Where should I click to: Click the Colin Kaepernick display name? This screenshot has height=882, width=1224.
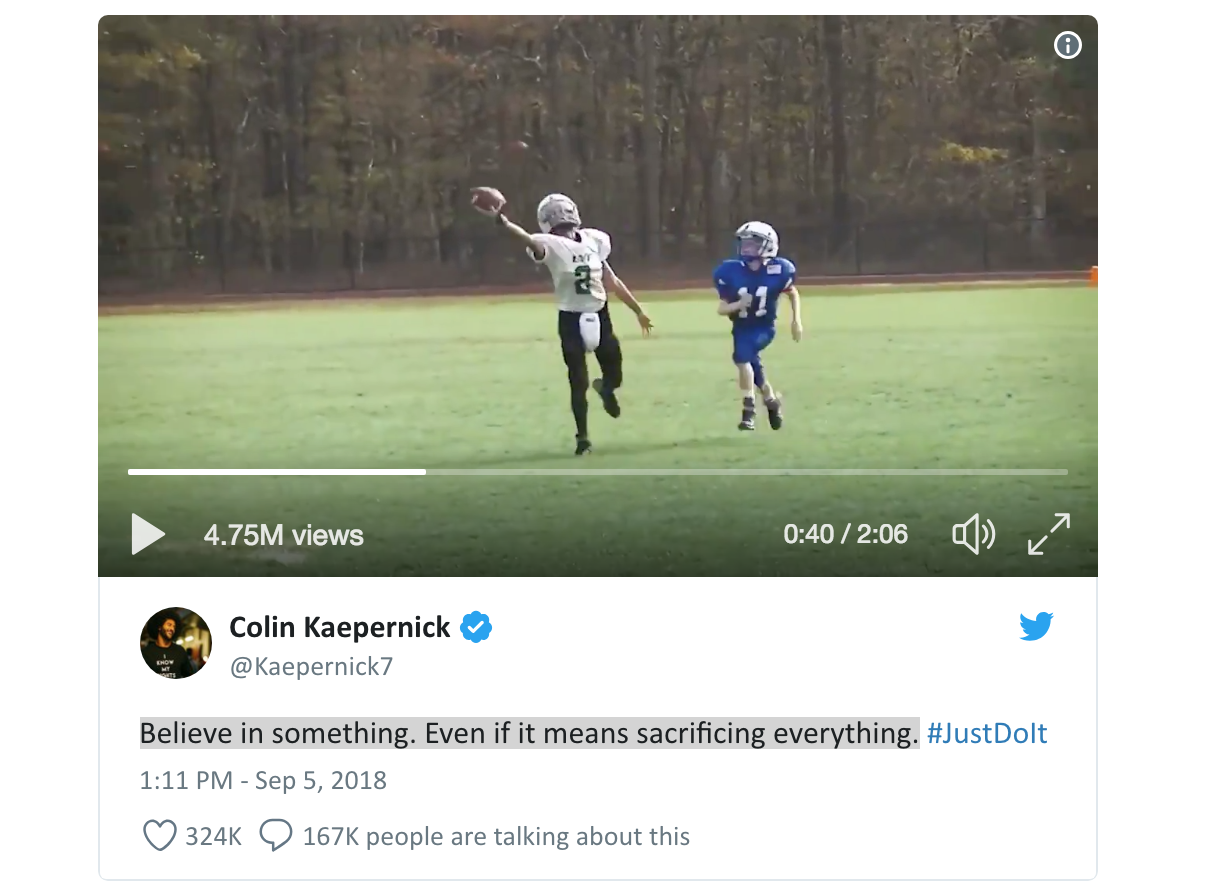pos(340,628)
